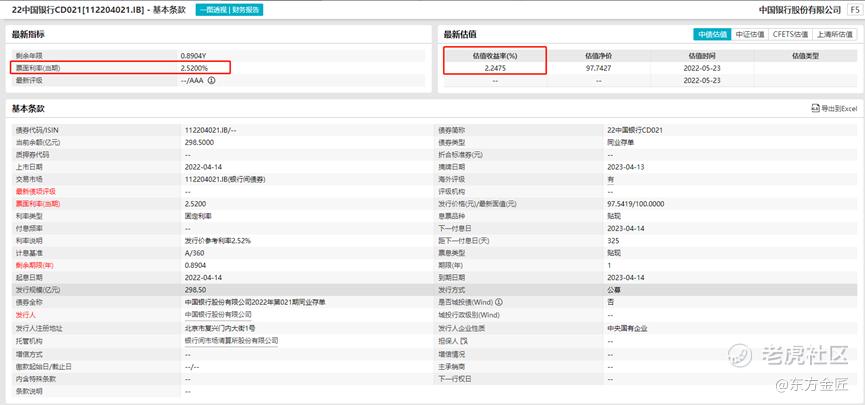Select the 估值时间 column header
Screen dimensions: 865x405
[x=702, y=56]
